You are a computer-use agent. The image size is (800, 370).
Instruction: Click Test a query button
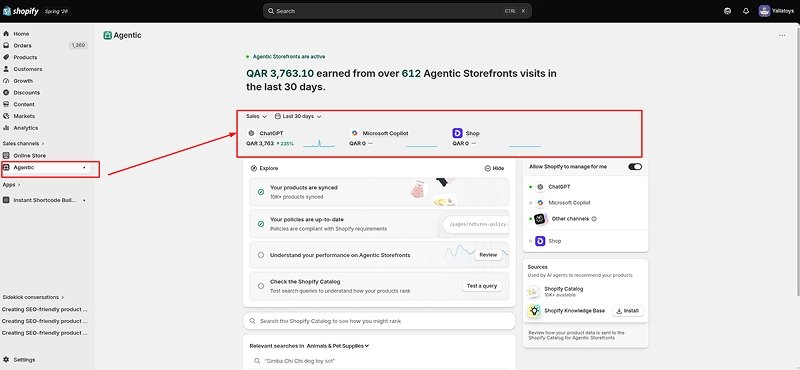click(482, 286)
